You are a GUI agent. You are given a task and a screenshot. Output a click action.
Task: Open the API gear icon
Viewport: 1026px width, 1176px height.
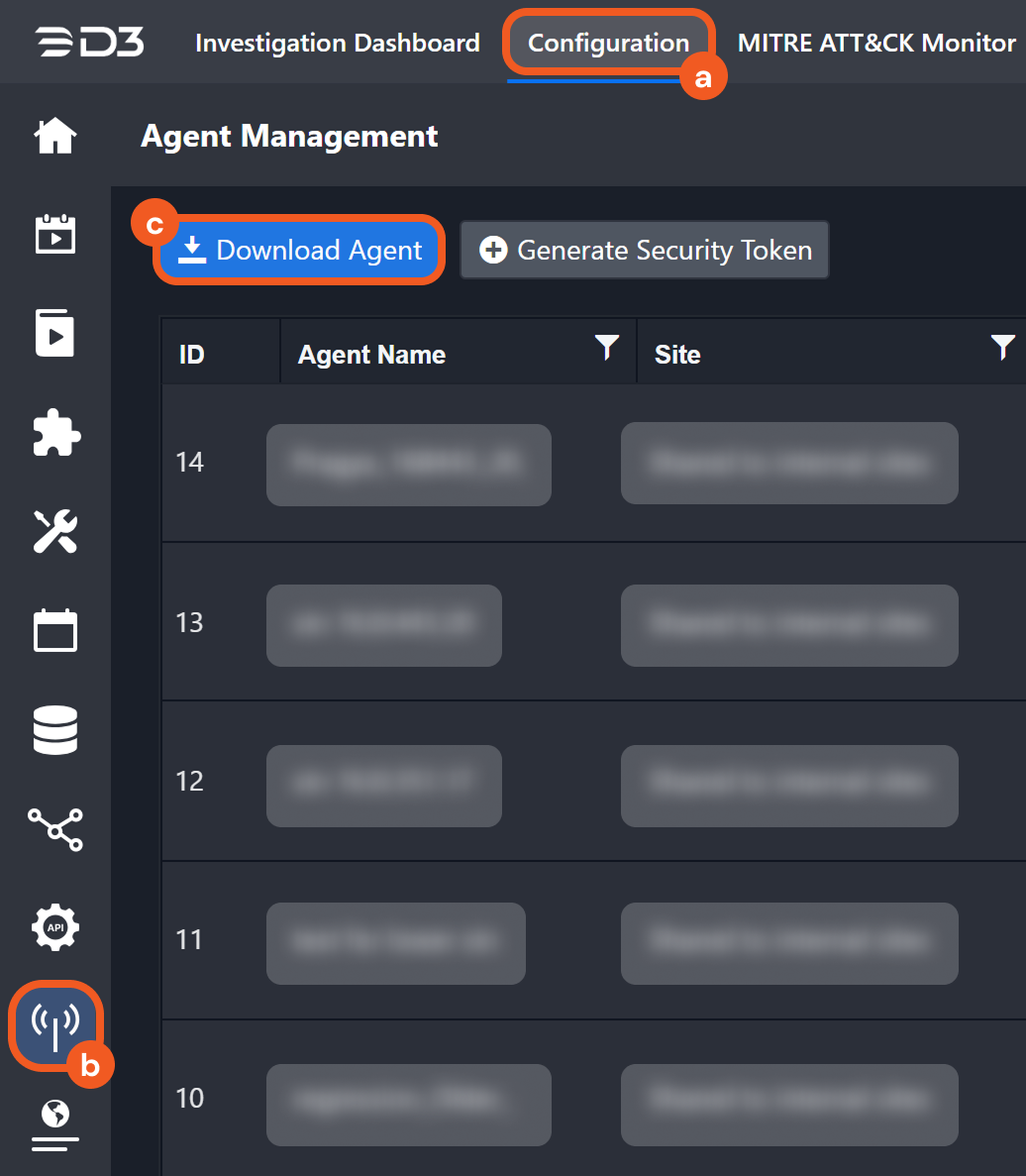click(55, 927)
